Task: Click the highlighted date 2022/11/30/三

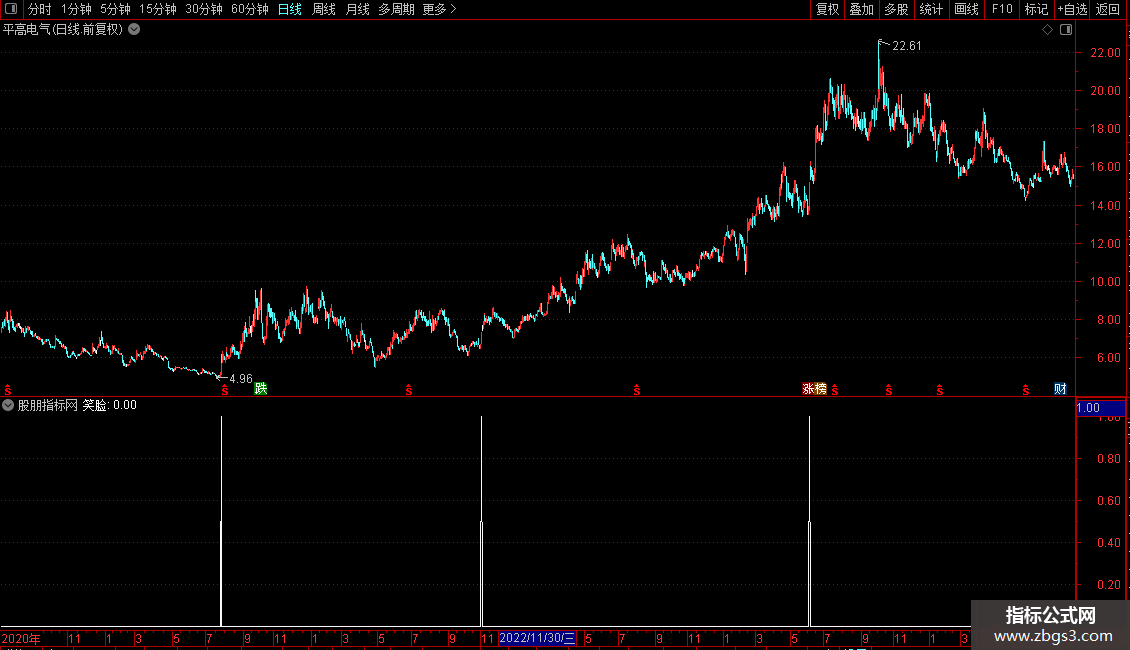Action: pos(537,638)
